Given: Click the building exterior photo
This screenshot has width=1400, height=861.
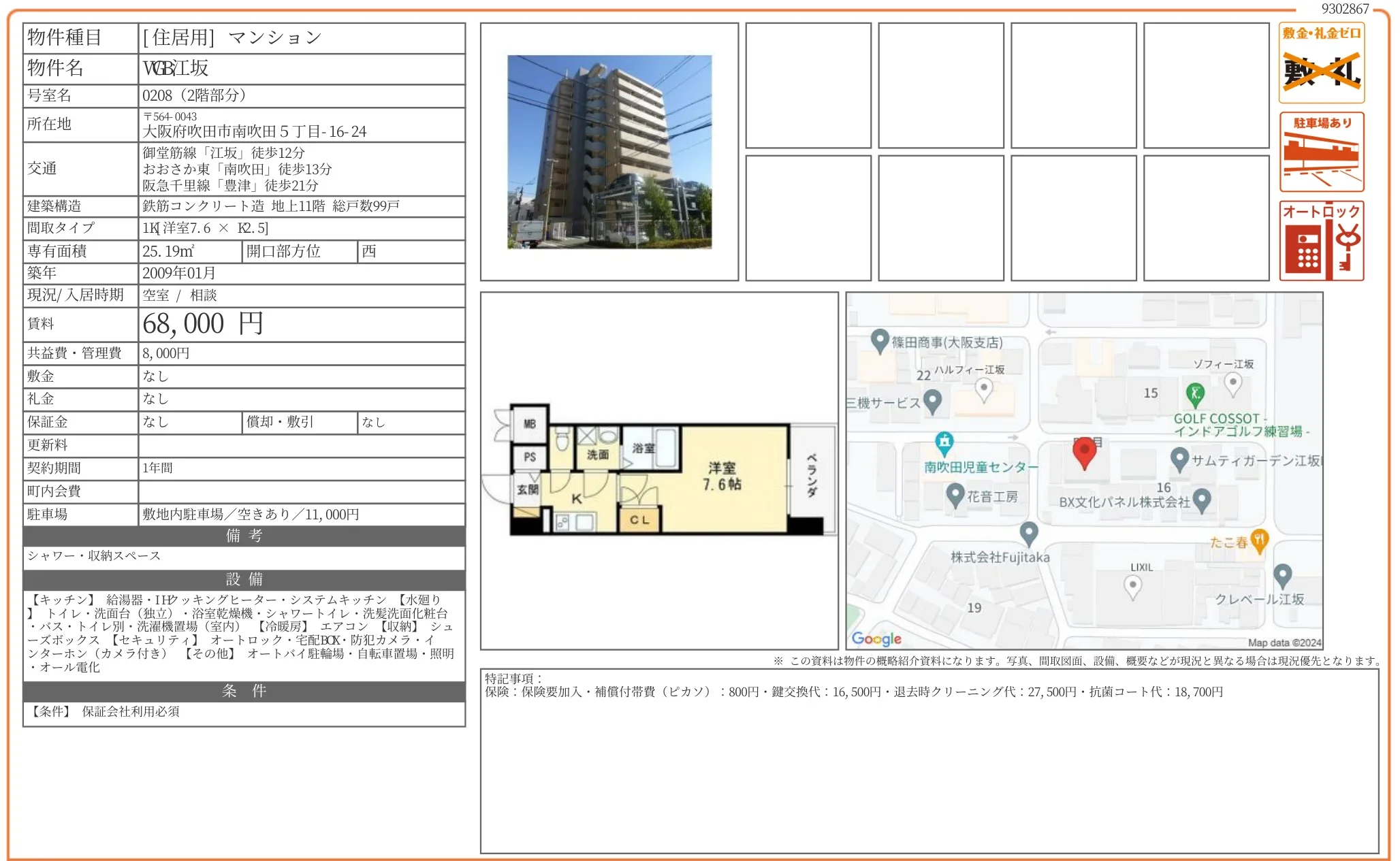Looking at the screenshot, I should click(x=609, y=152).
